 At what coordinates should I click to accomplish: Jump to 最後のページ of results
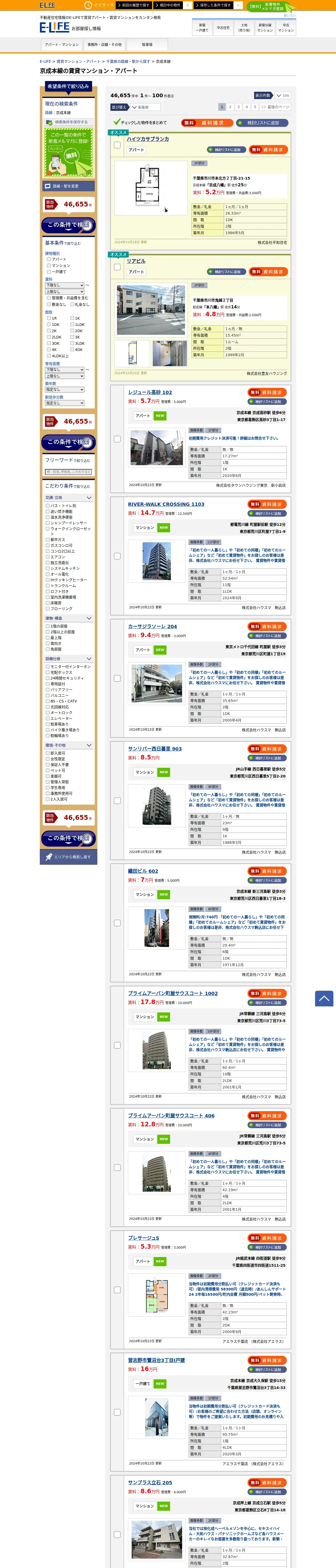point(275,107)
